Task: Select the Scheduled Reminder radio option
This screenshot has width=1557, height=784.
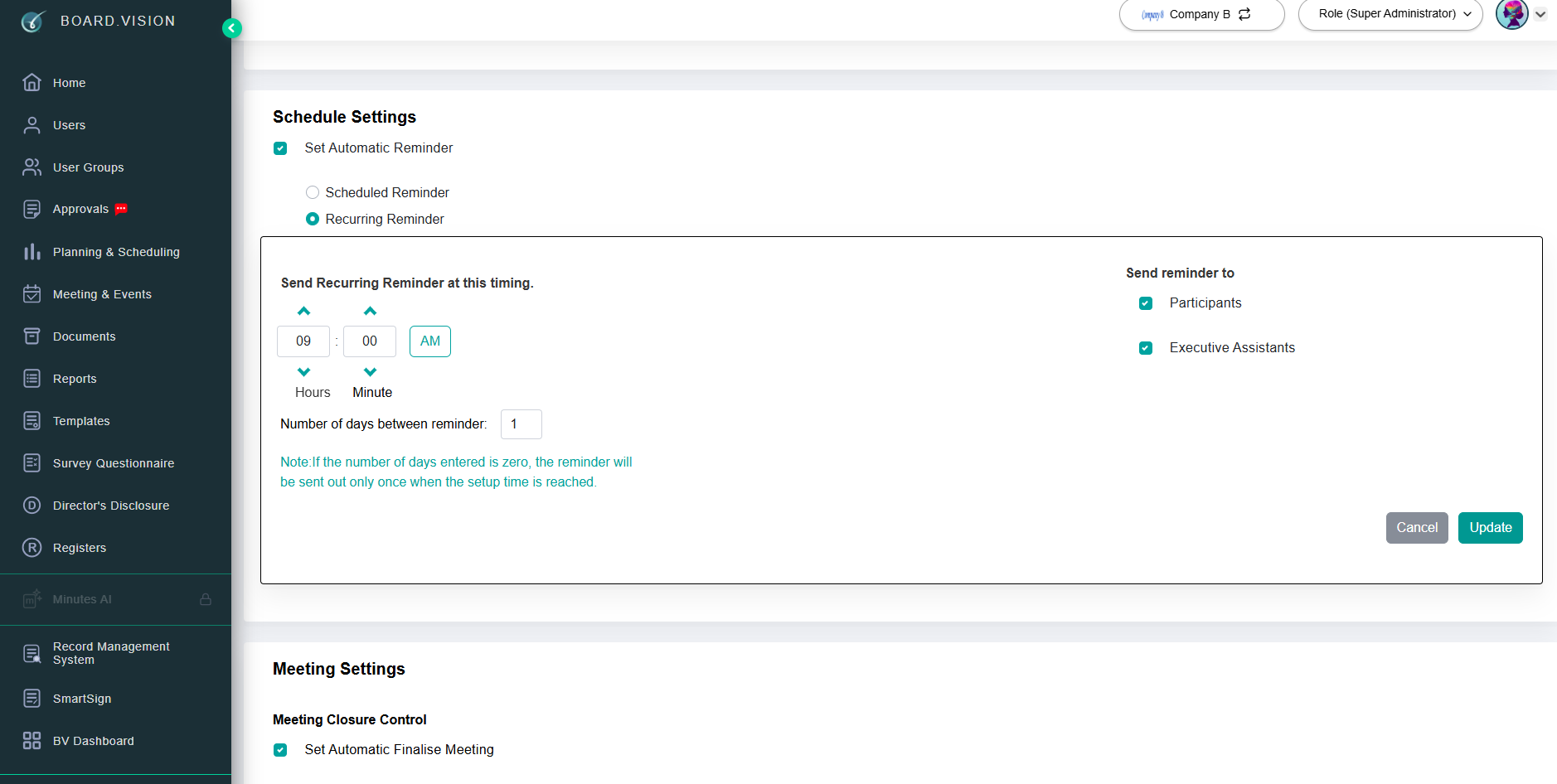Action: (313, 192)
